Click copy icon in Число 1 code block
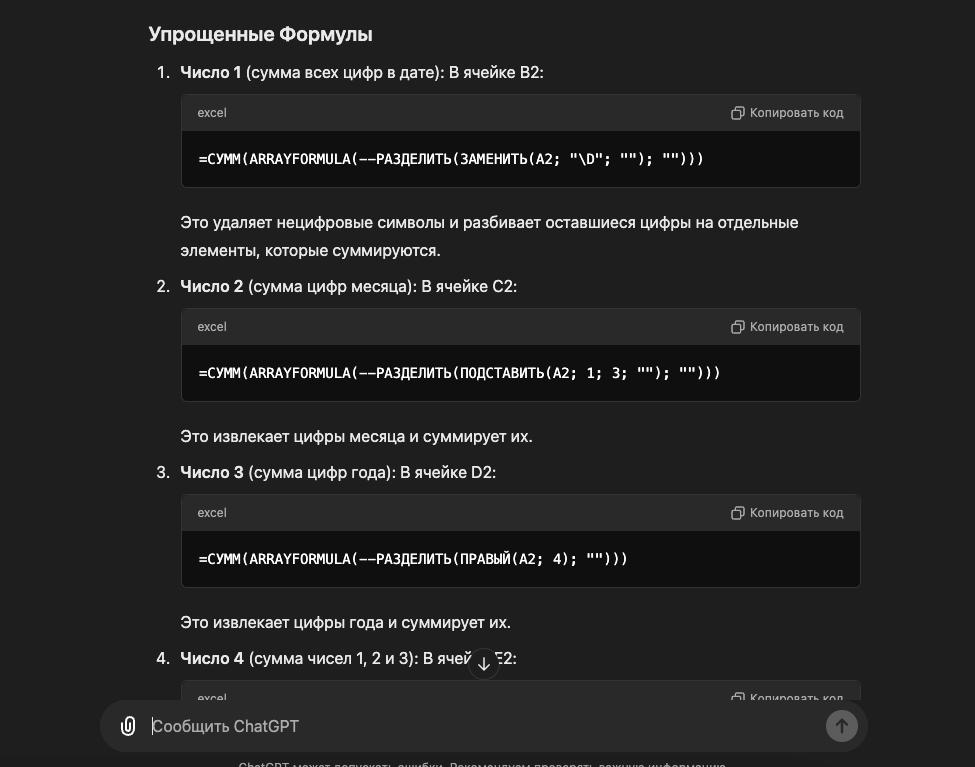The height and width of the screenshot is (767, 975). tap(737, 113)
